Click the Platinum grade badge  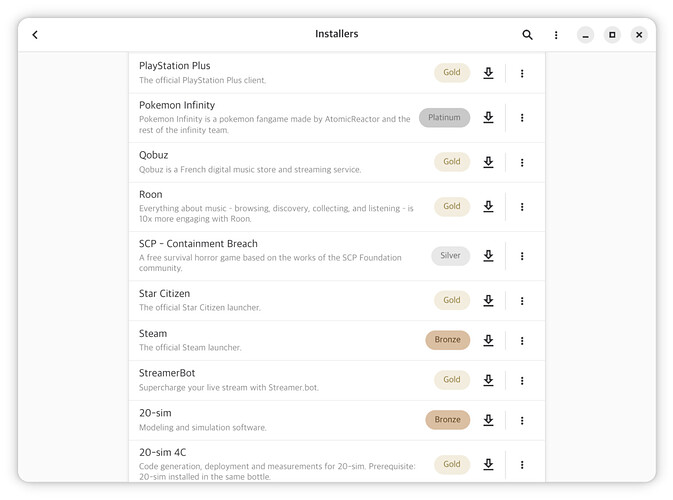444,118
